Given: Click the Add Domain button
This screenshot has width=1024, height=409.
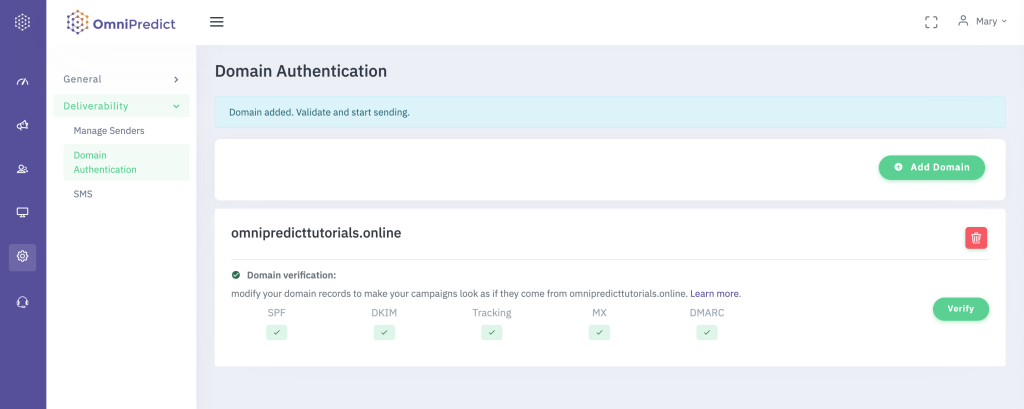Looking at the screenshot, I should tap(931, 167).
